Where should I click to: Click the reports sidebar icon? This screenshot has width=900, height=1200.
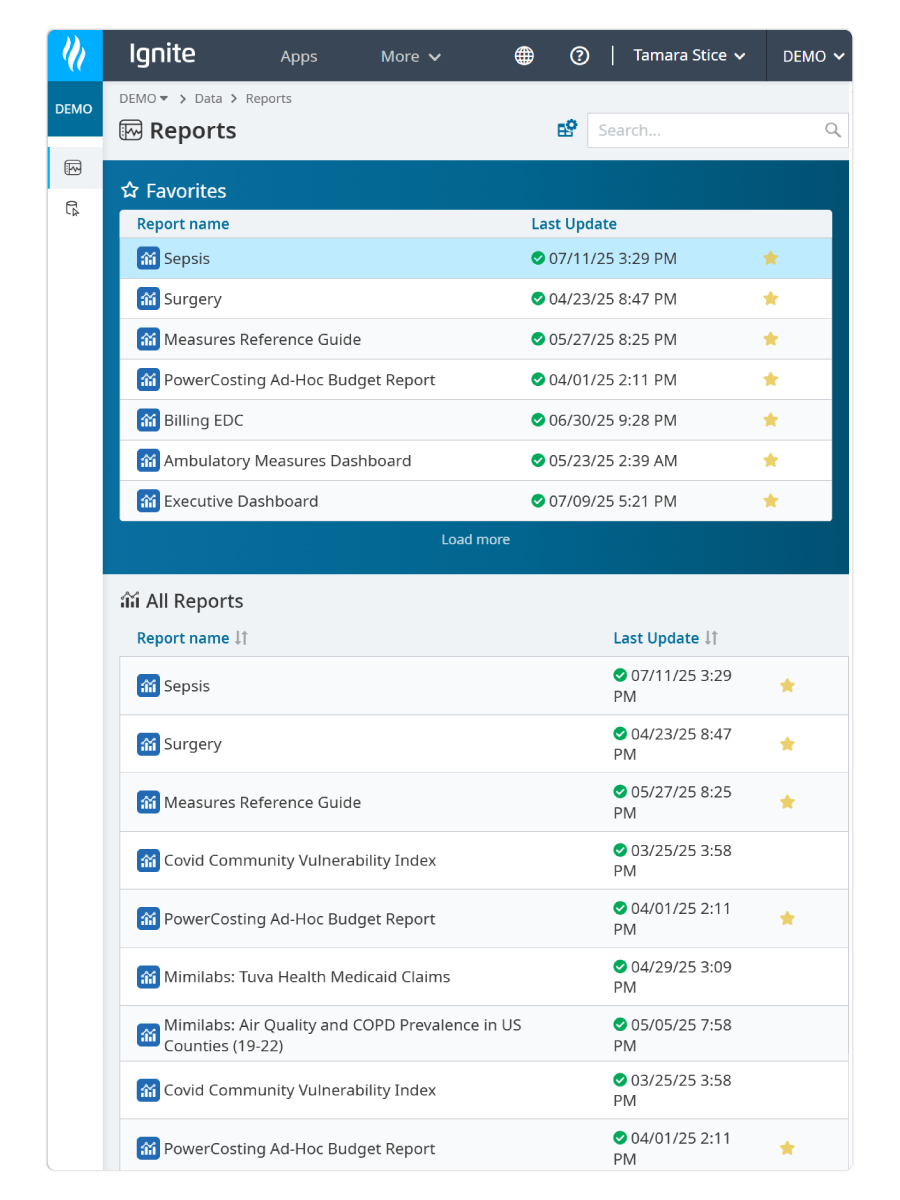(x=73, y=168)
